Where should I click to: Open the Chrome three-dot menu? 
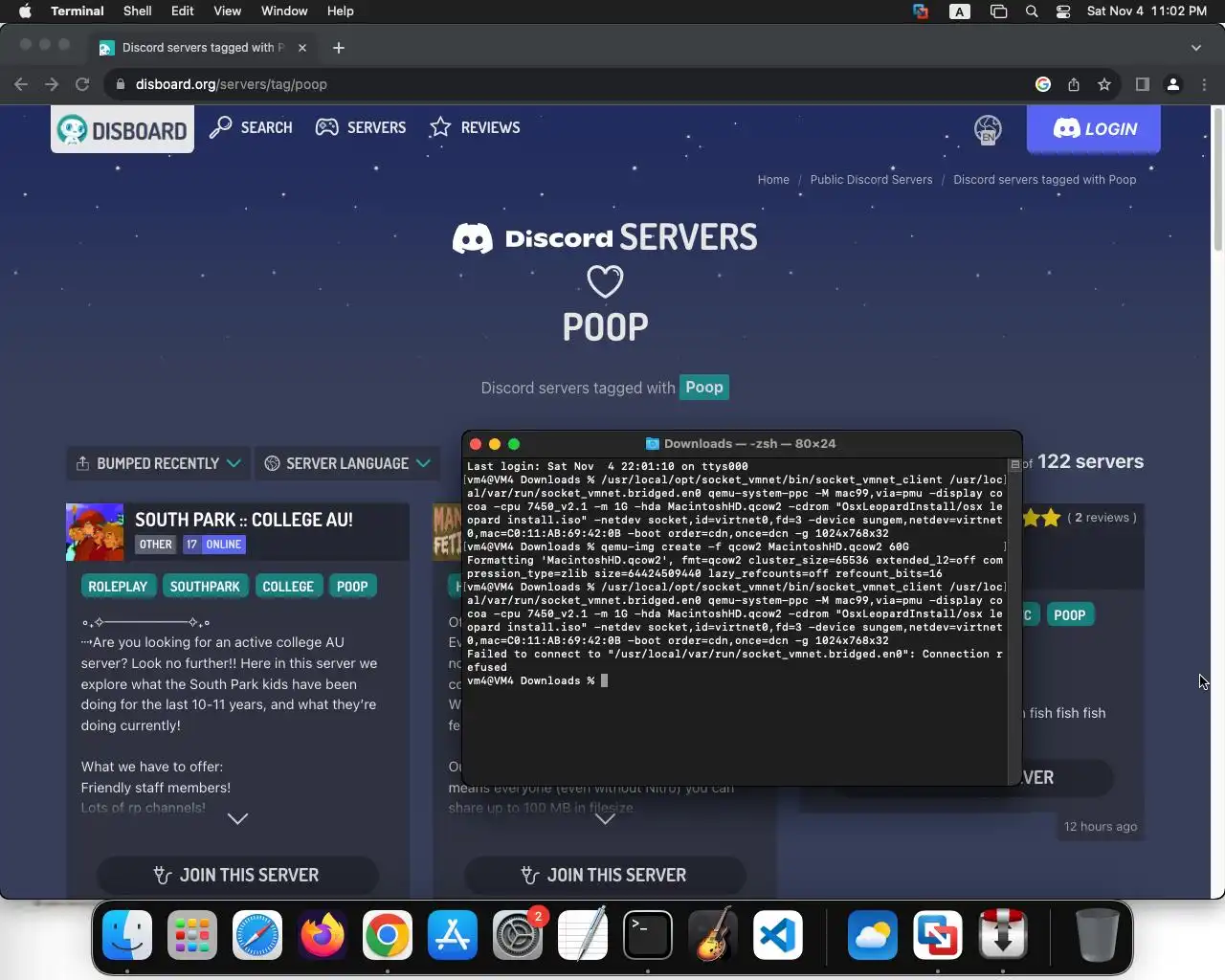pyautogui.click(x=1204, y=84)
